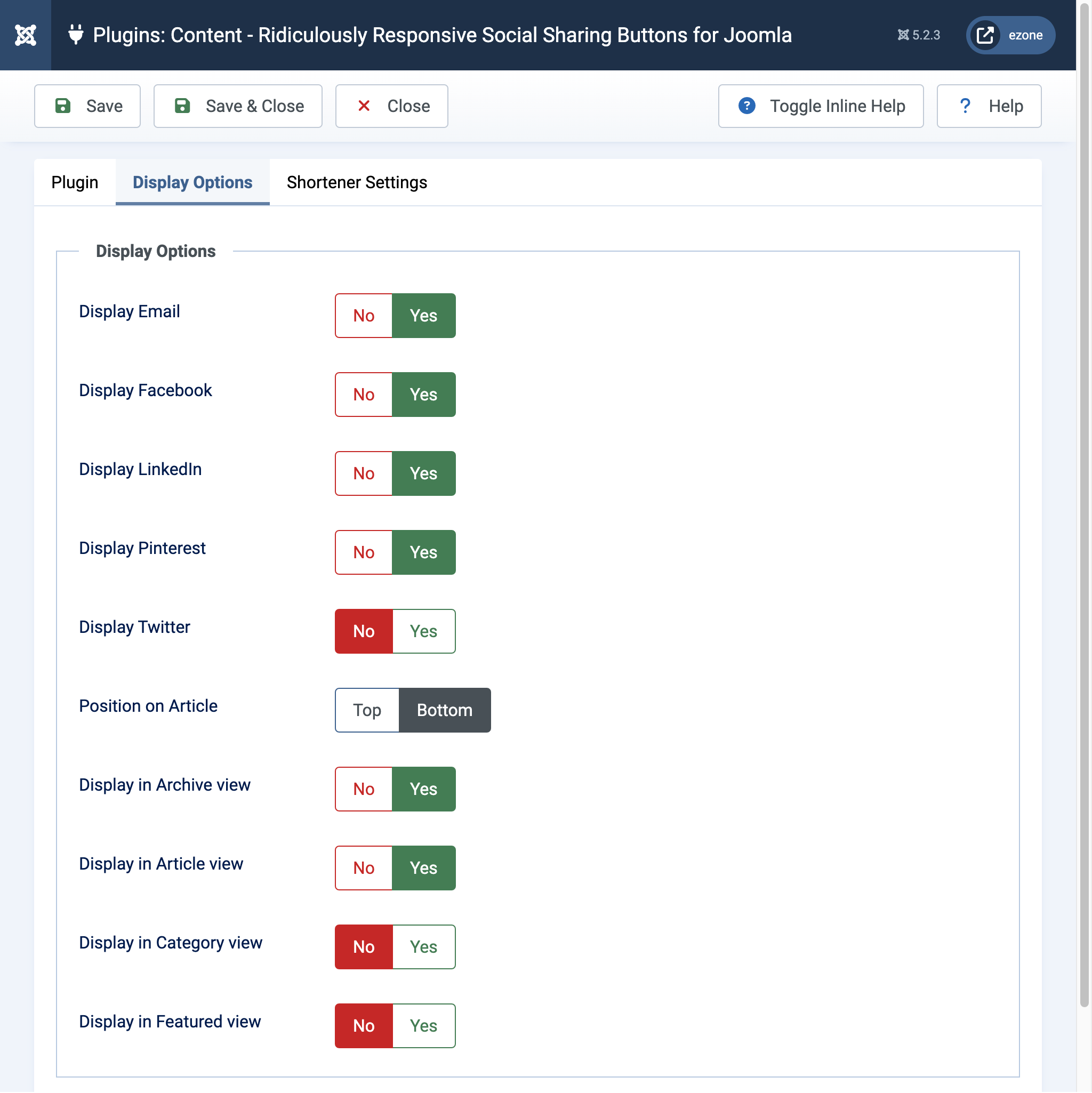This screenshot has height=1093, width=1092.
Task: Click the Joomla logo in the top corner
Action: point(26,35)
